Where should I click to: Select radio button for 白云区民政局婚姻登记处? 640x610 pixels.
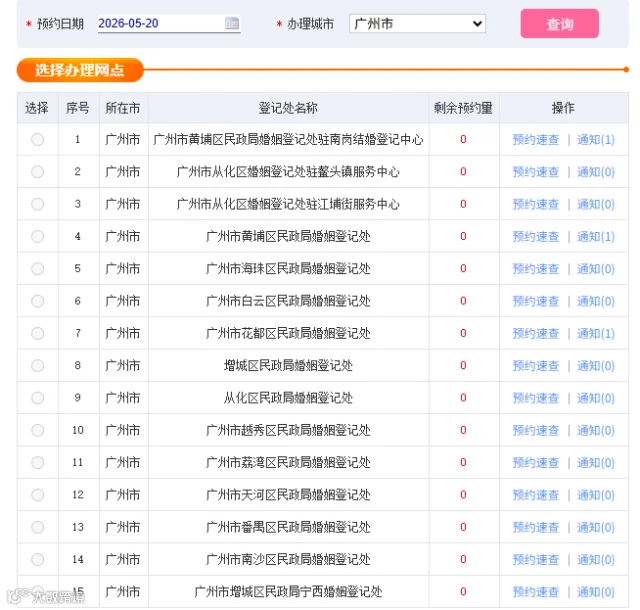tap(38, 301)
